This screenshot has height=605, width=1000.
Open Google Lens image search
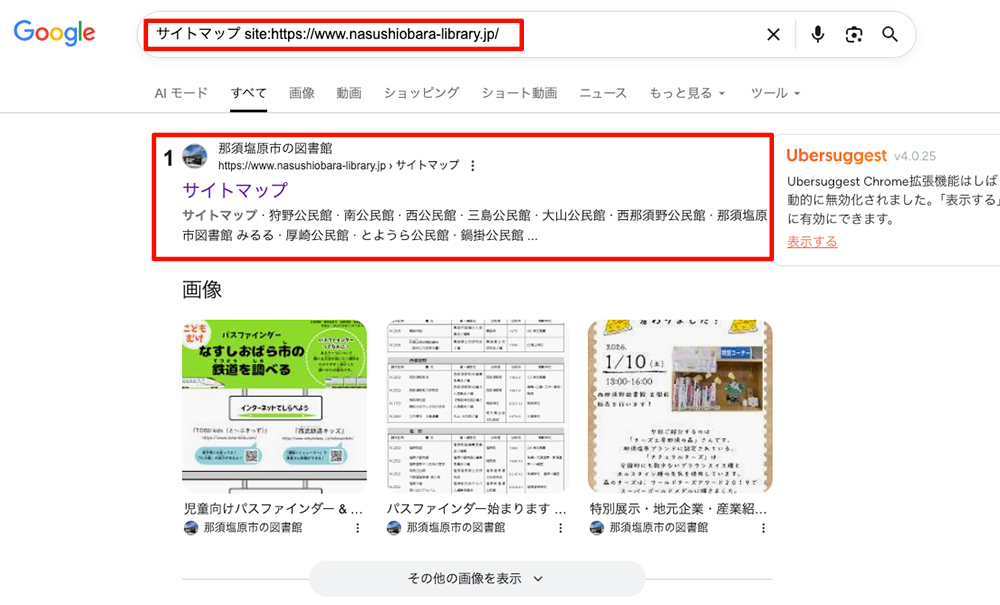[x=853, y=34]
